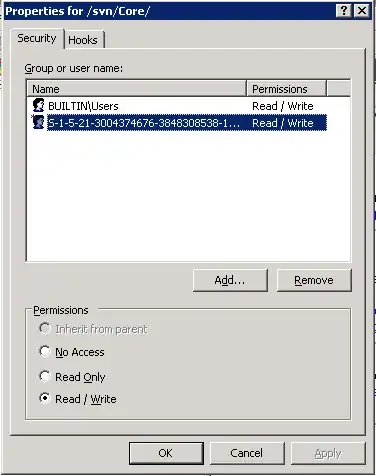Viewport: 376px width, 476px height.
Task: Close the Properties dialog with the X
Action: [x=362, y=11]
